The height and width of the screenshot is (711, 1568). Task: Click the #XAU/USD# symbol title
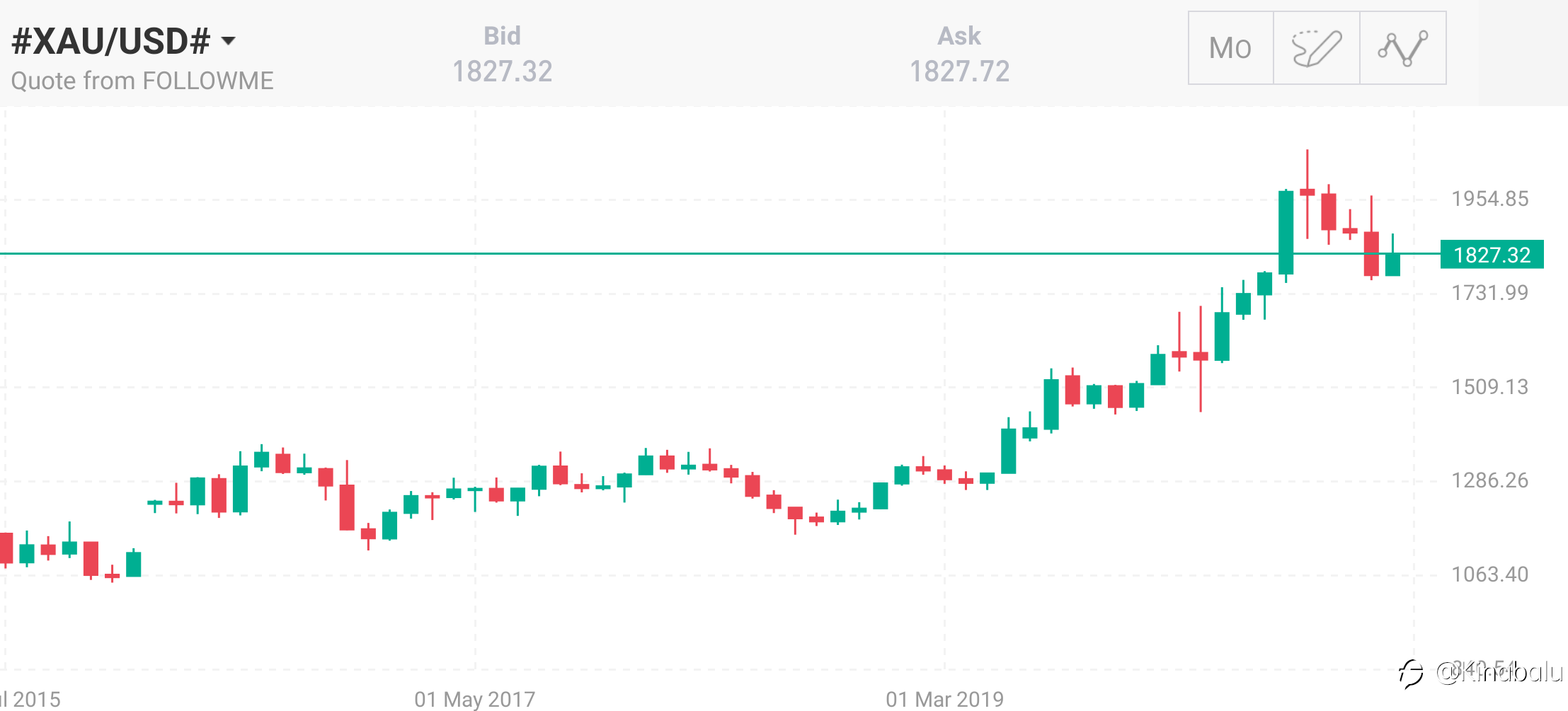point(110,41)
